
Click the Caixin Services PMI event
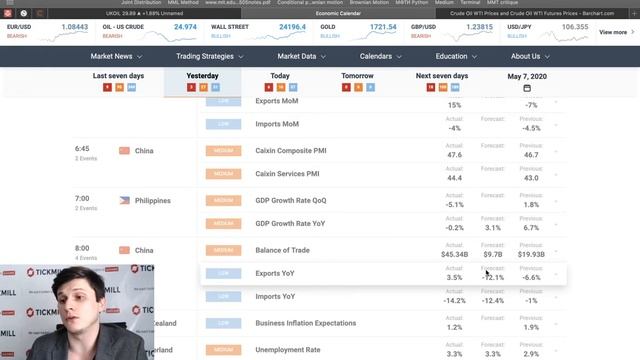tap(287, 174)
